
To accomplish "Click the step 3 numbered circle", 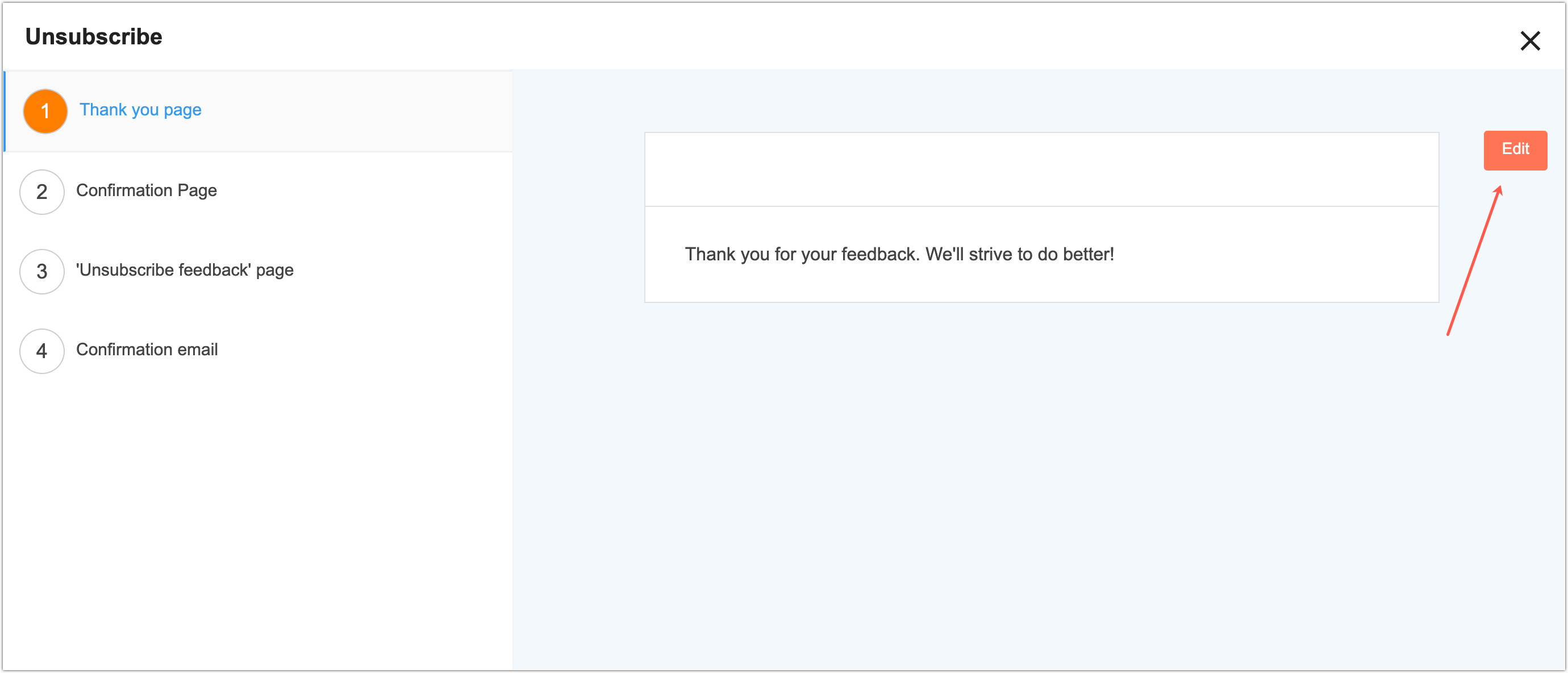I will [41, 271].
